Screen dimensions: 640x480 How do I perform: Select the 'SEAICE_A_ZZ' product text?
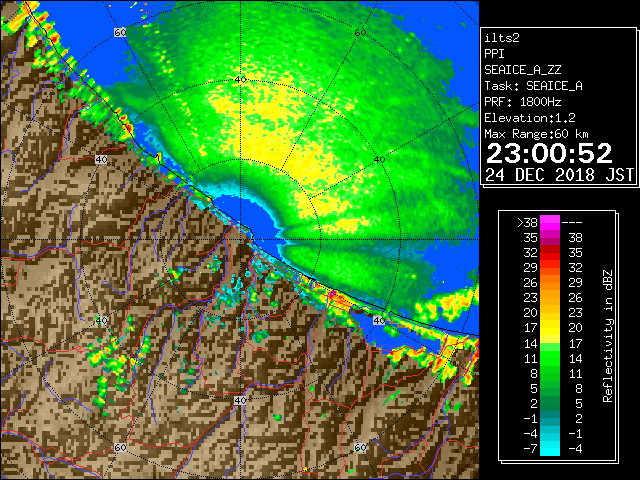click(x=522, y=70)
